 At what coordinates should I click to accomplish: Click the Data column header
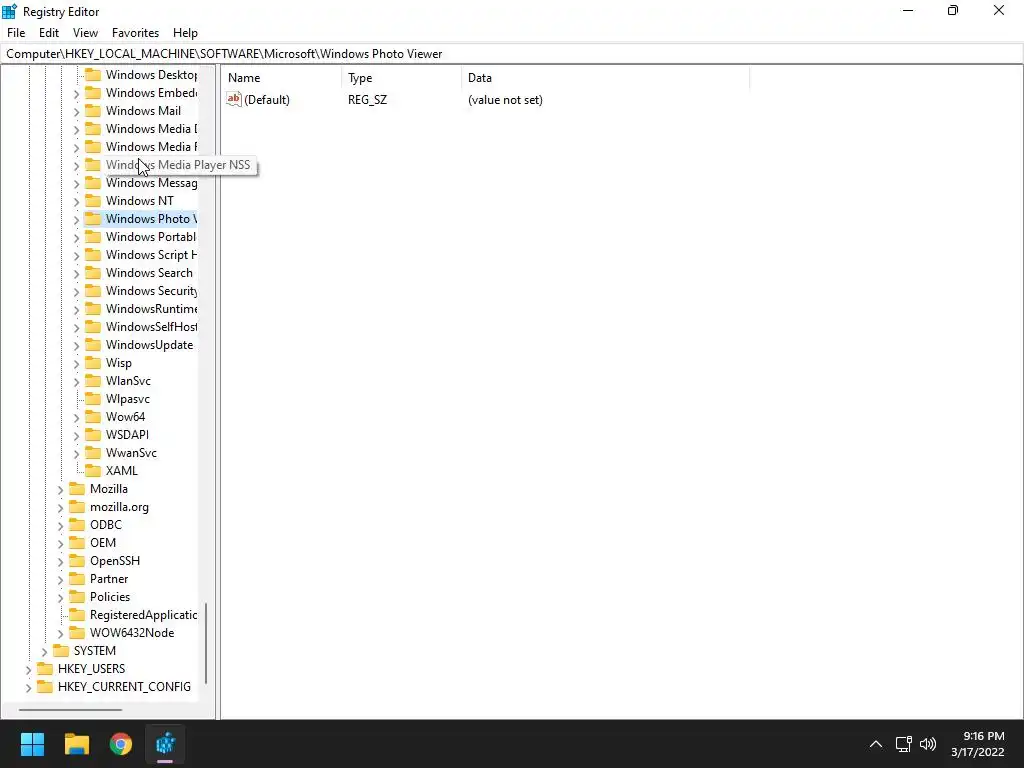(606, 78)
